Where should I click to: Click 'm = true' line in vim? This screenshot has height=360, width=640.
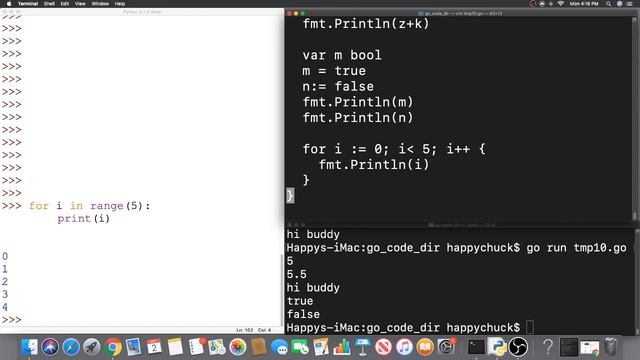pyautogui.click(x=334, y=71)
